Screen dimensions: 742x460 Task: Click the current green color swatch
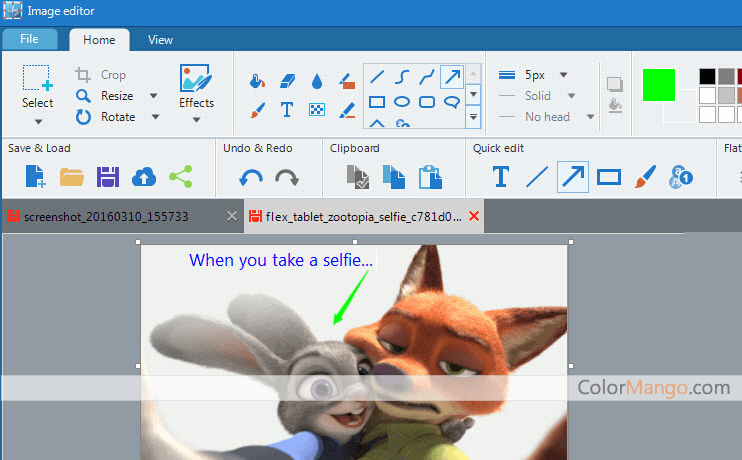pyautogui.click(x=659, y=85)
